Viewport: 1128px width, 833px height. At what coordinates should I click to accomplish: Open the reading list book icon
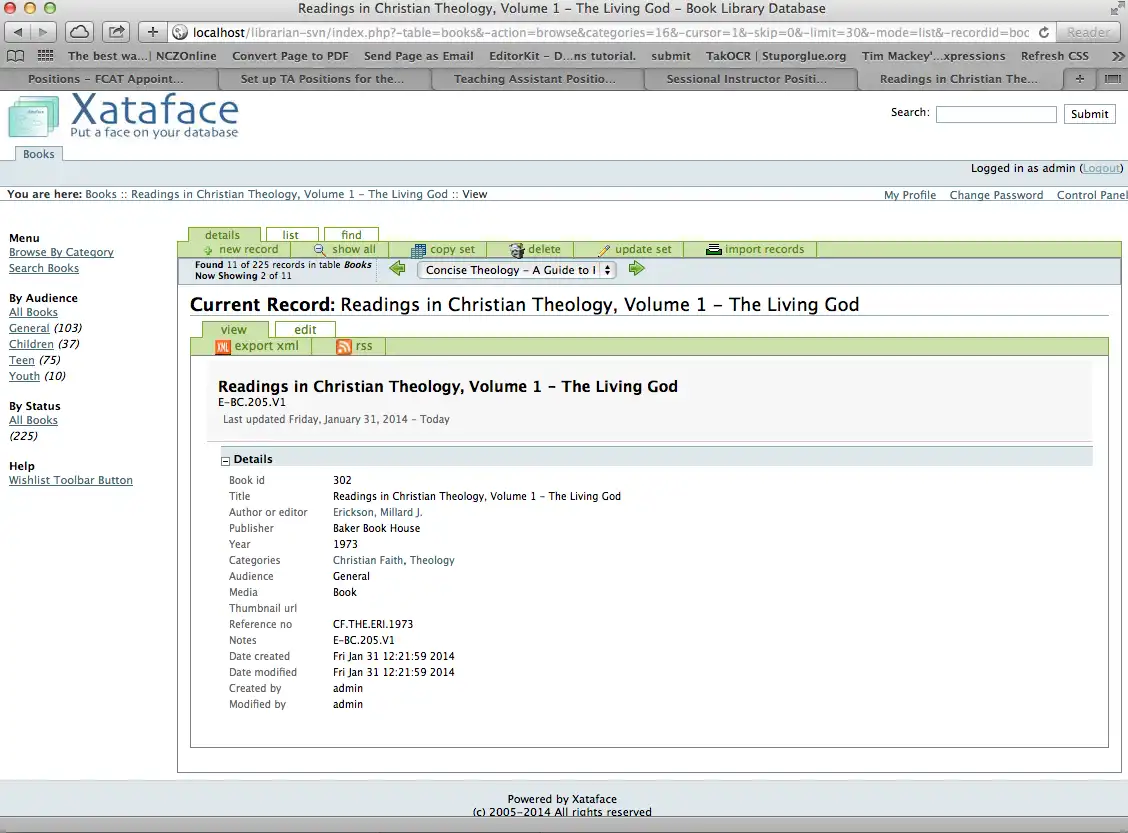pos(15,56)
